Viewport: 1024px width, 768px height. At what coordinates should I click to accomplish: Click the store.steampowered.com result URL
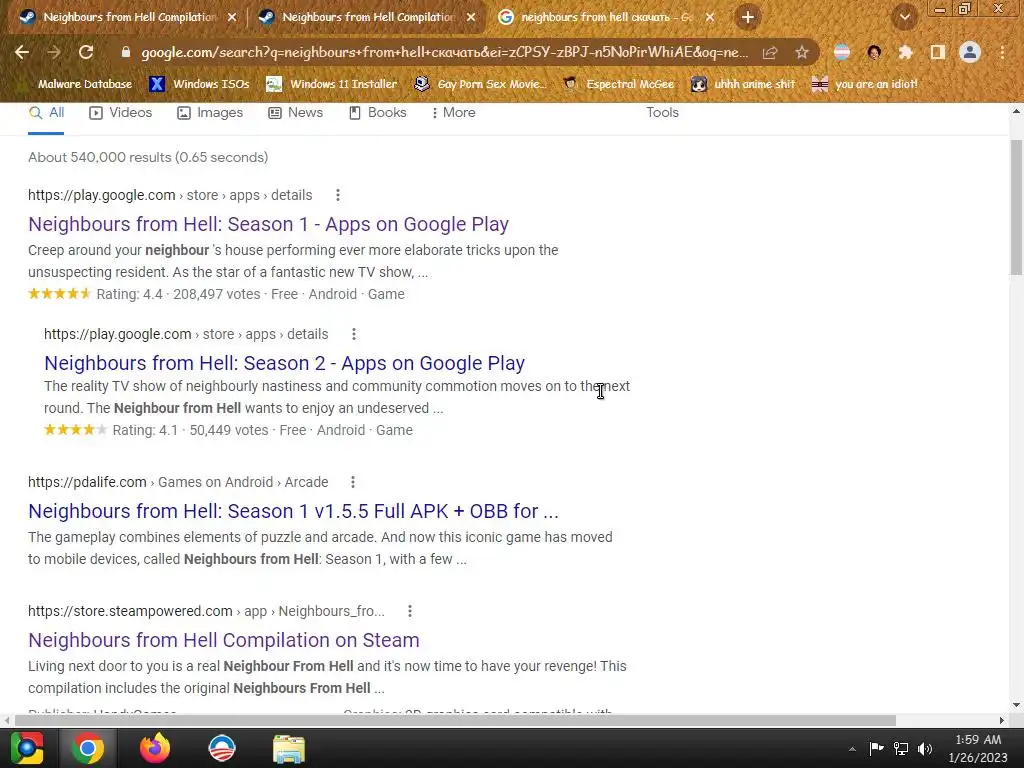(206, 611)
